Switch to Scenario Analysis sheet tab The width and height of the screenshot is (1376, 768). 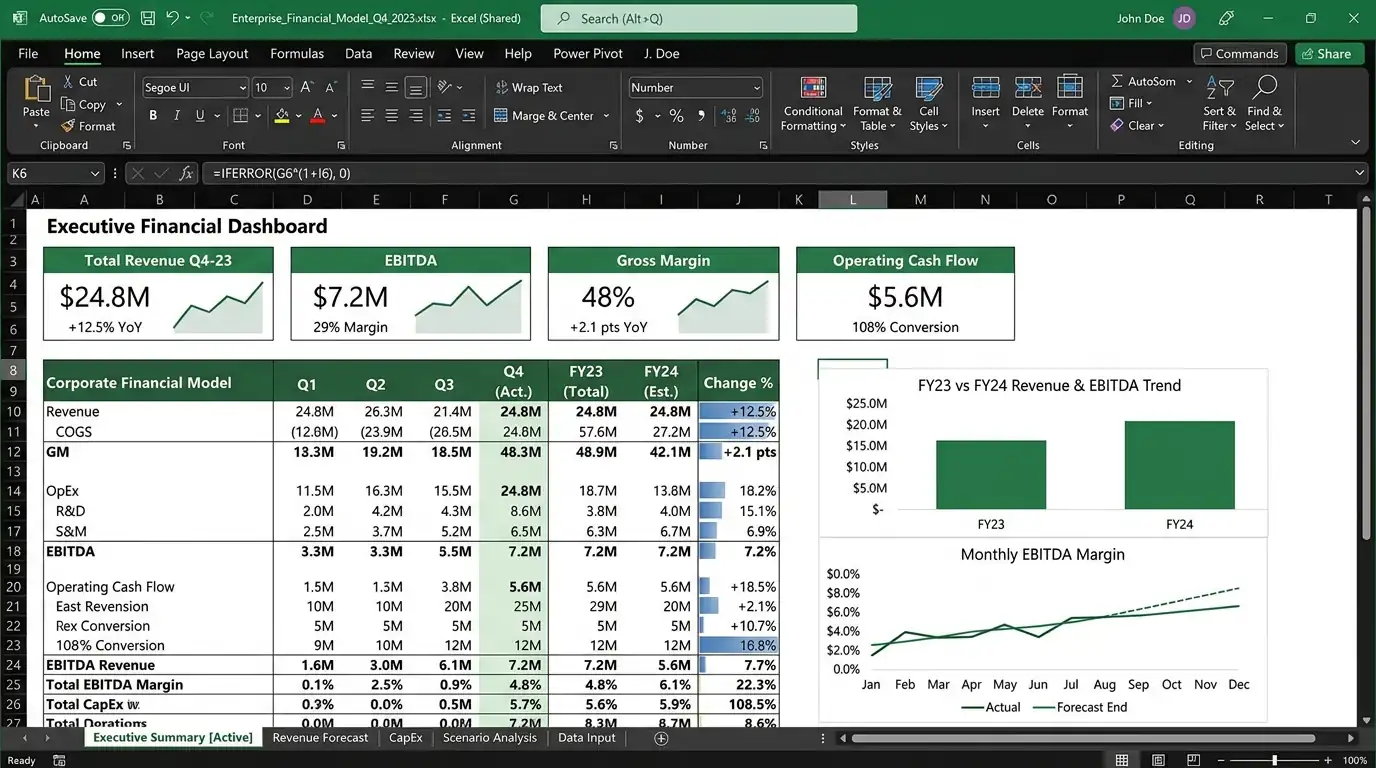pos(490,738)
